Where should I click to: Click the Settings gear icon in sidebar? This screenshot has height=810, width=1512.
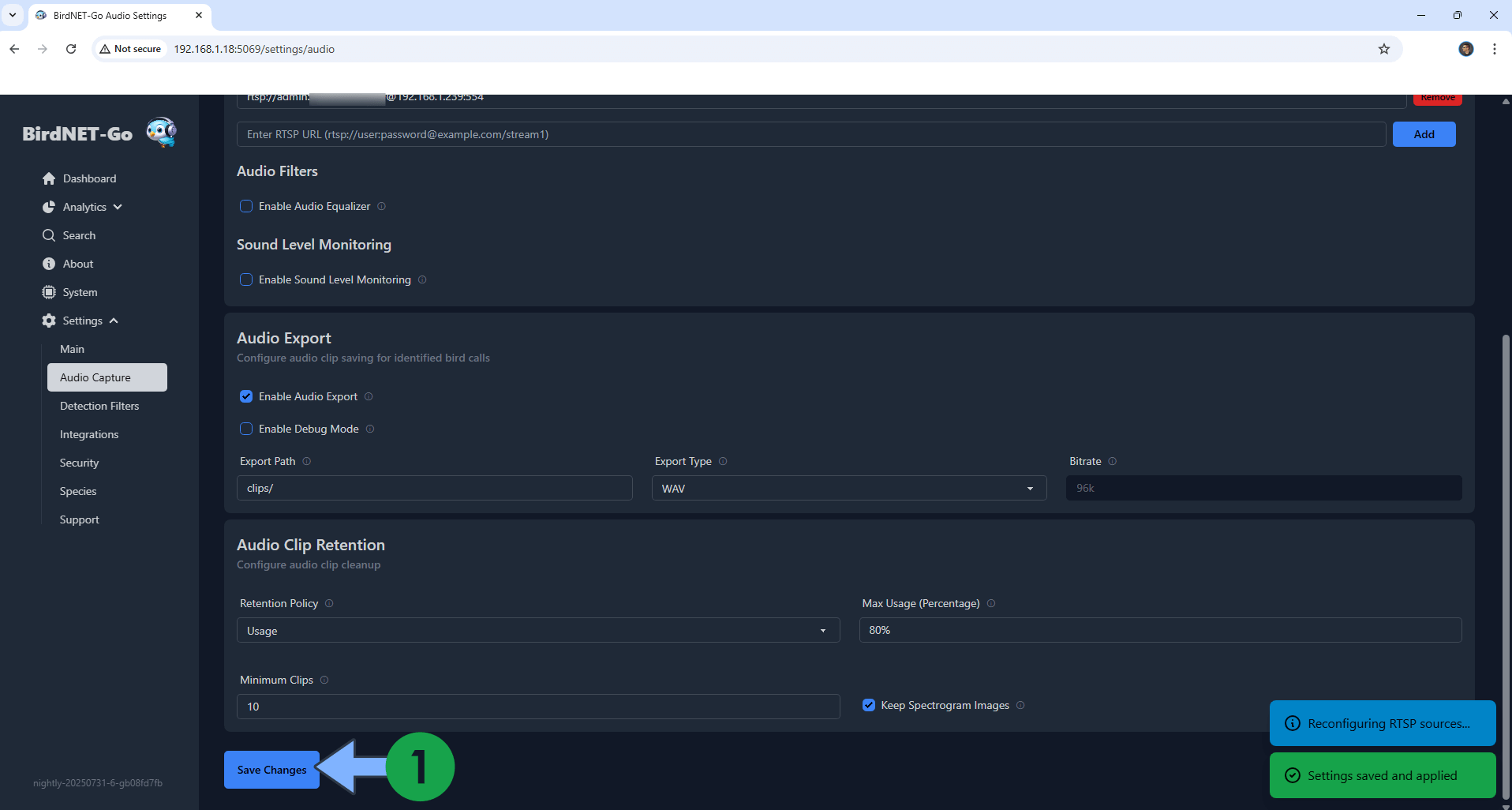(49, 321)
